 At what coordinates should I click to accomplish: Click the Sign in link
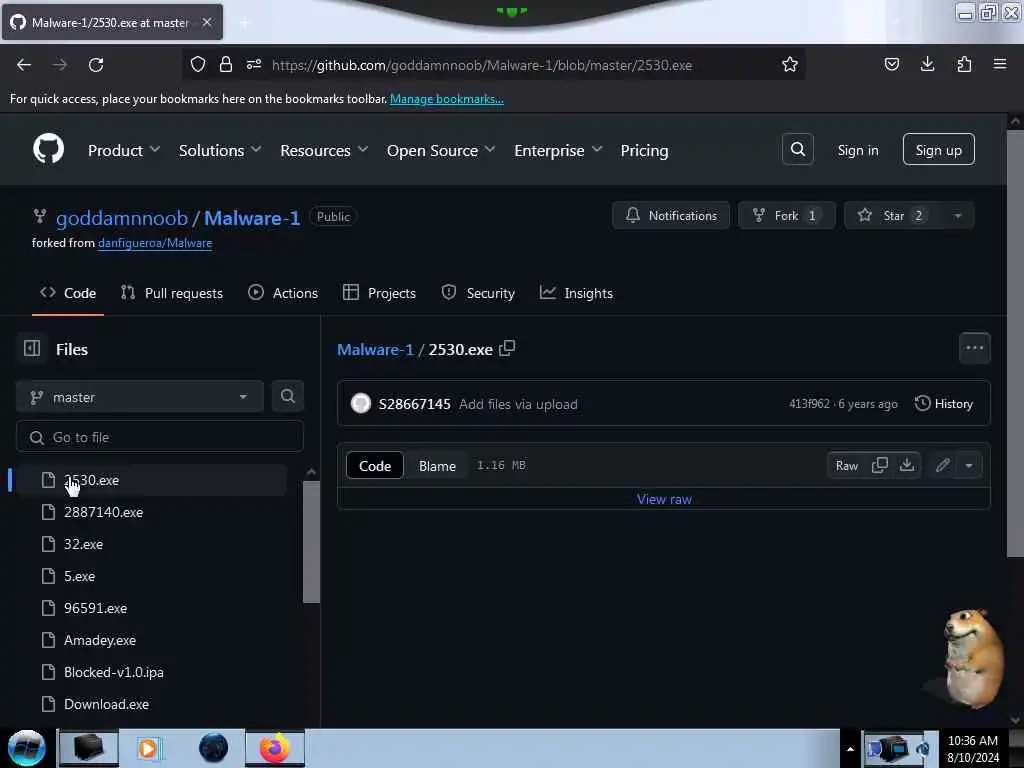click(x=857, y=150)
